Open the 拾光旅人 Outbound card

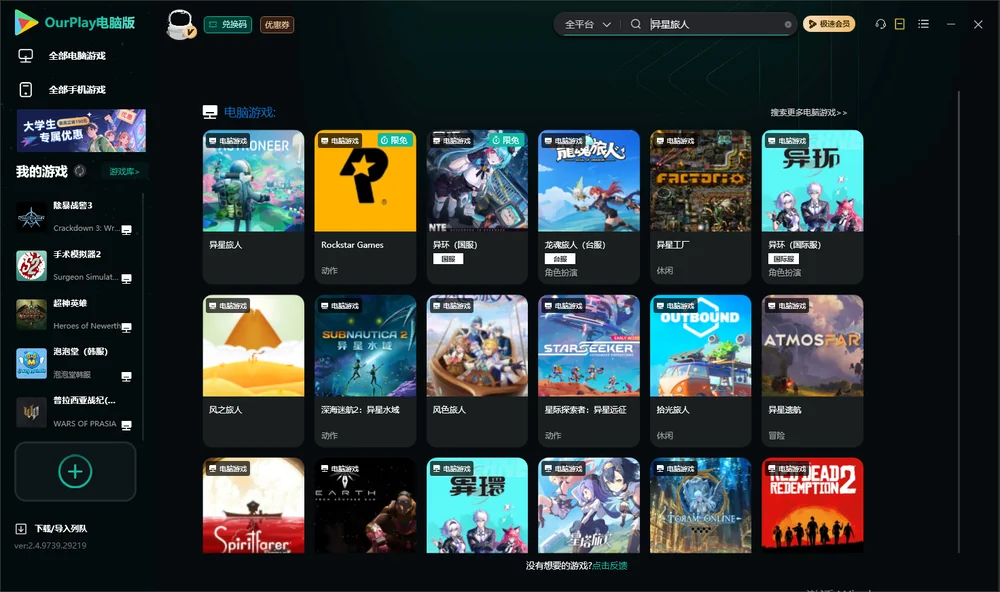click(700, 371)
